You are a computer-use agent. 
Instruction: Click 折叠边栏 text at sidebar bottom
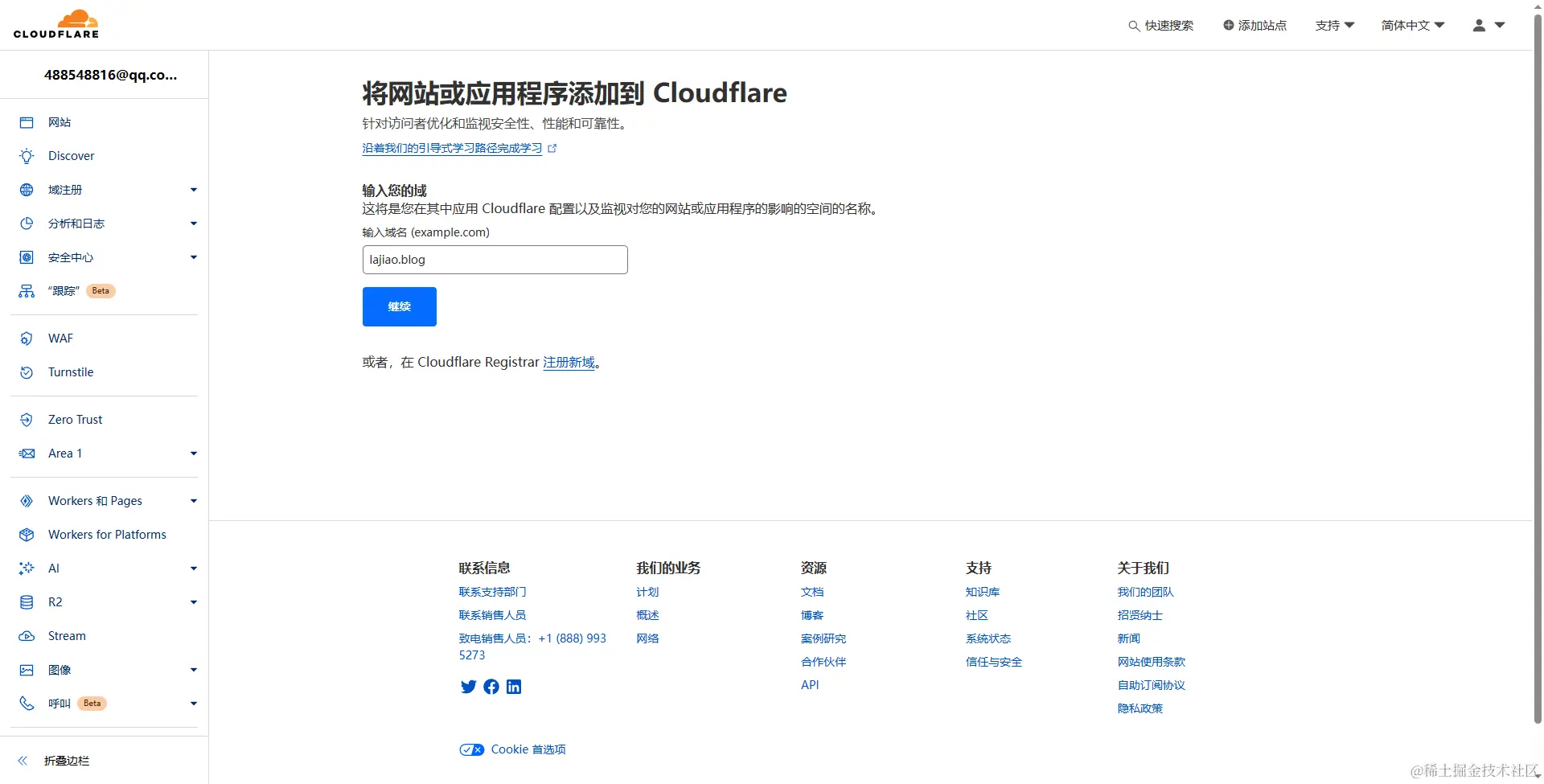tap(67, 761)
